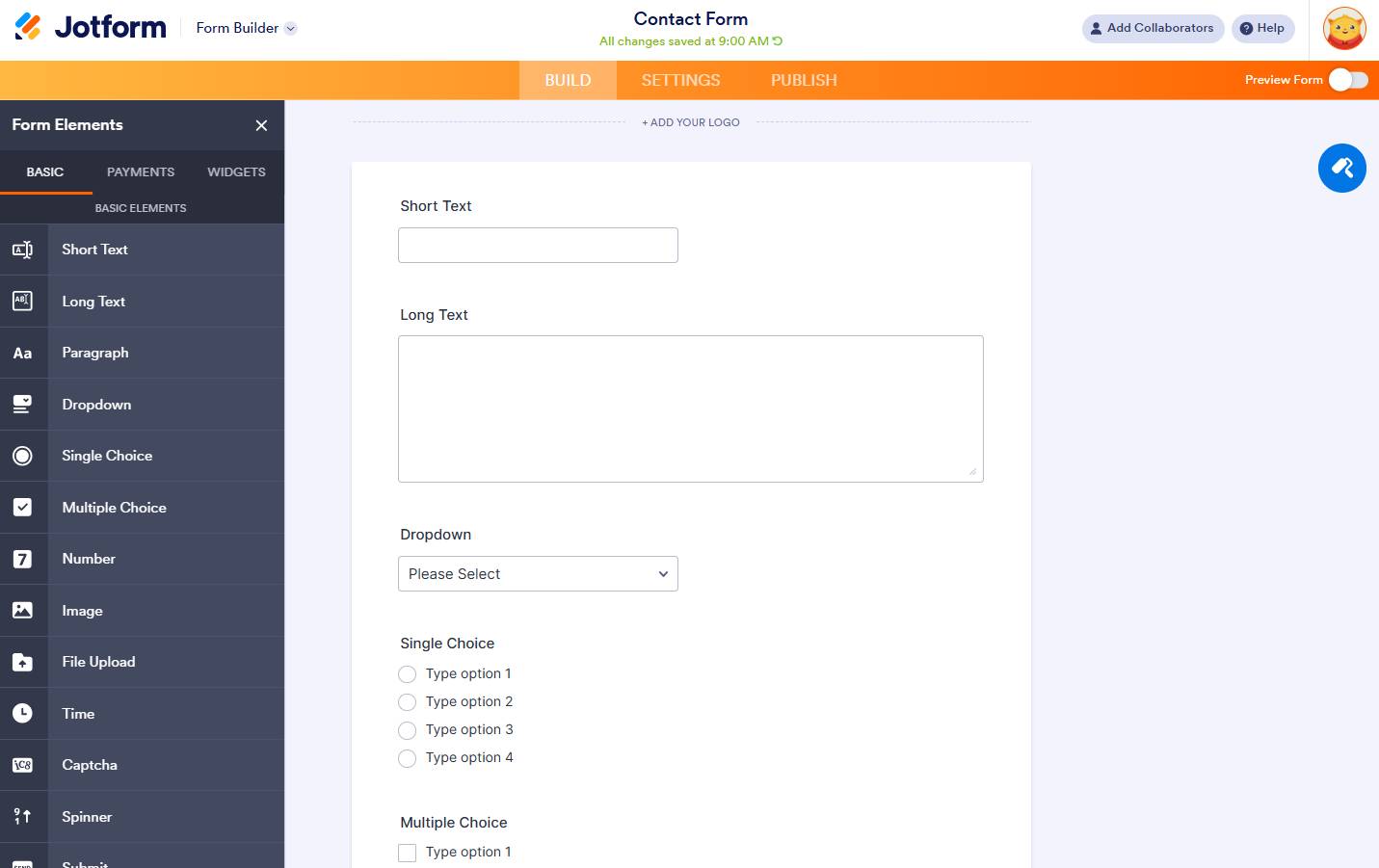Expand the Form Builder chevron menu
Screen dimensions: 1379x868
coord(288,28)
